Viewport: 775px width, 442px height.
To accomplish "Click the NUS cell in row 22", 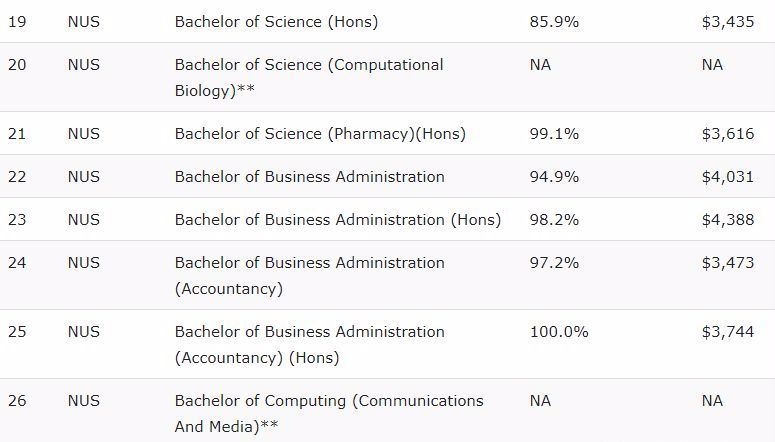I will [x=84, y=177].
